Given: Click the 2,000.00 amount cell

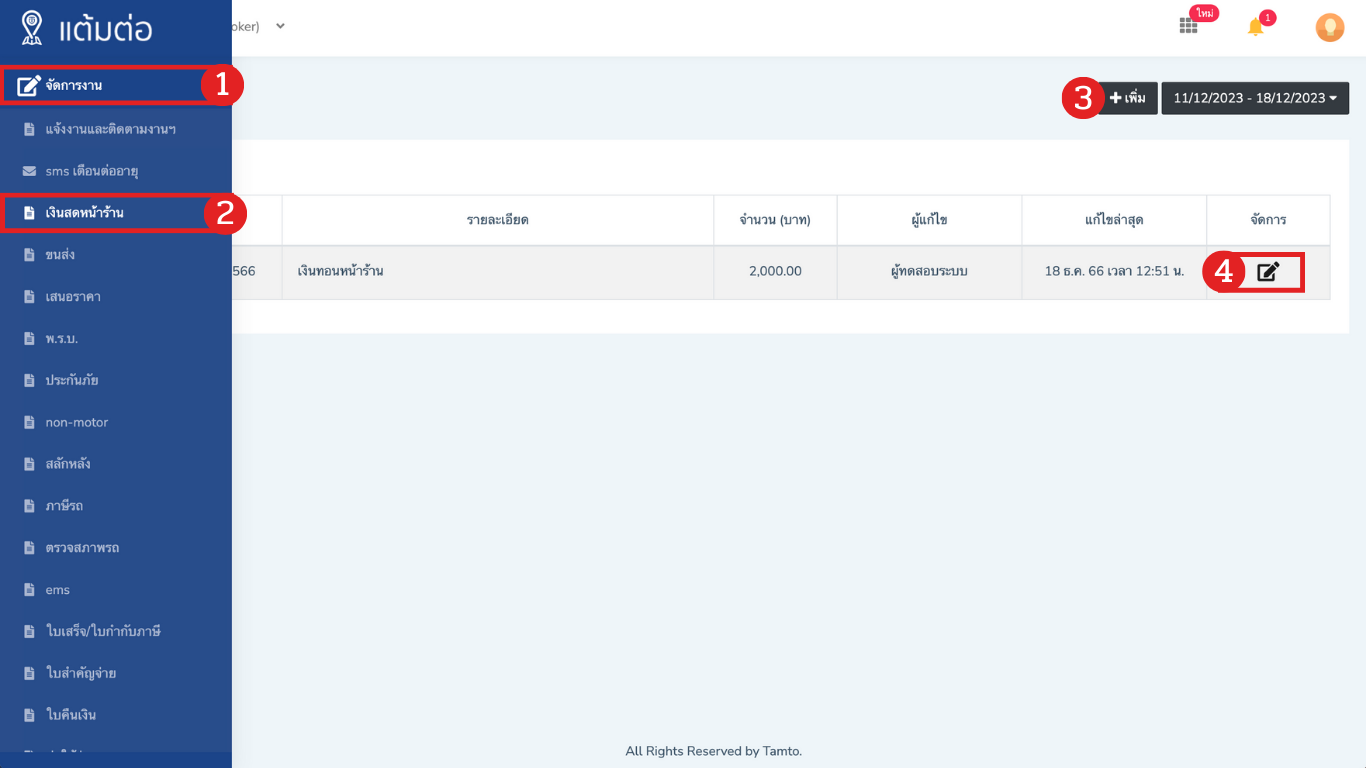Looking at the screenshot, I should click(775, 271).
